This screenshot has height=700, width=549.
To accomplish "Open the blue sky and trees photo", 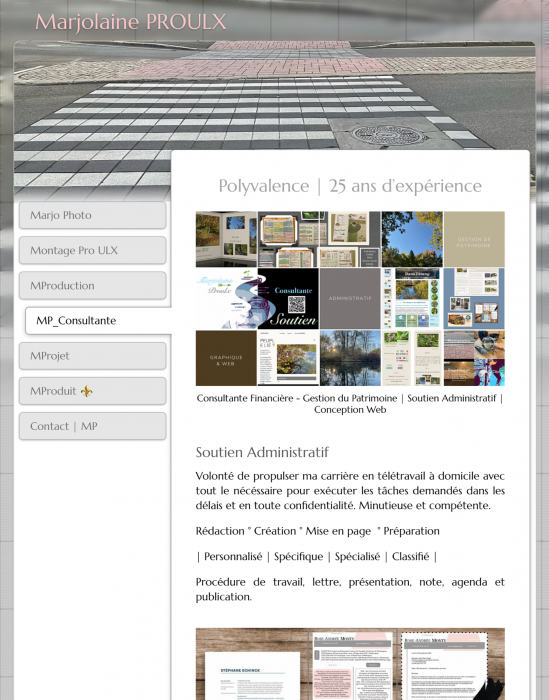I will tap(412, 239).
